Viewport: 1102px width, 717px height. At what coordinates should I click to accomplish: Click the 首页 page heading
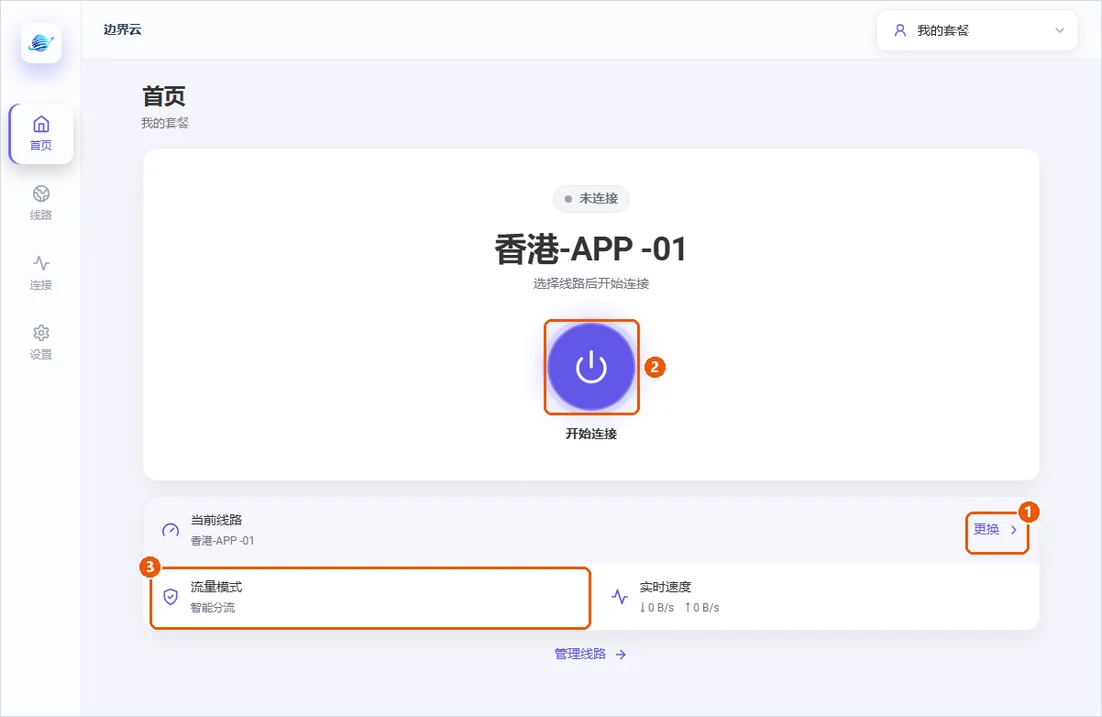click(x=164, y=96)
